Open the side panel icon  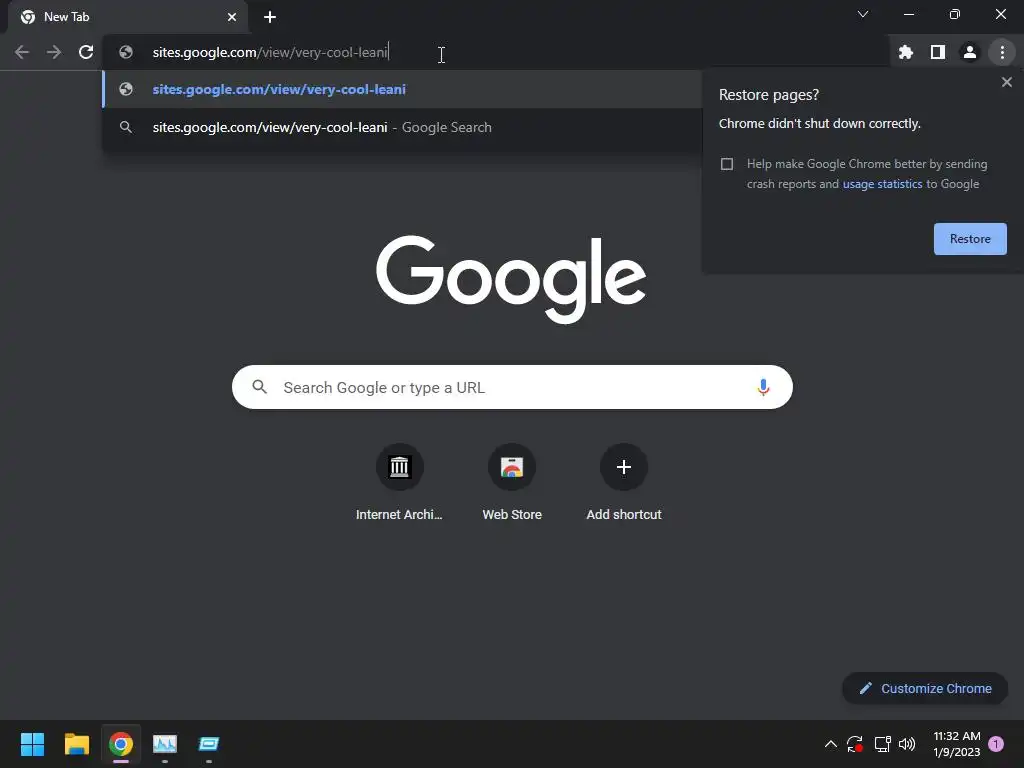pyautogui.click(x=938, y=52)
